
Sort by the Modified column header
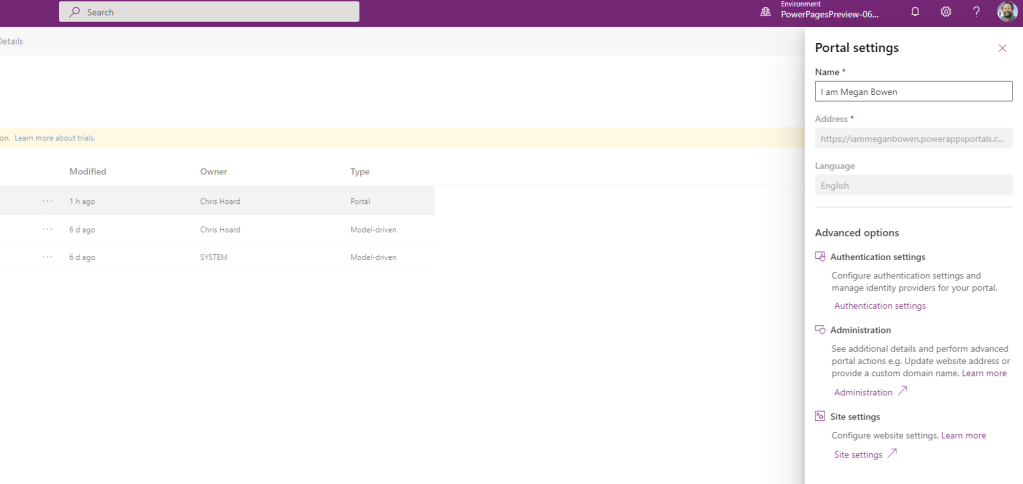pos(88,172)
